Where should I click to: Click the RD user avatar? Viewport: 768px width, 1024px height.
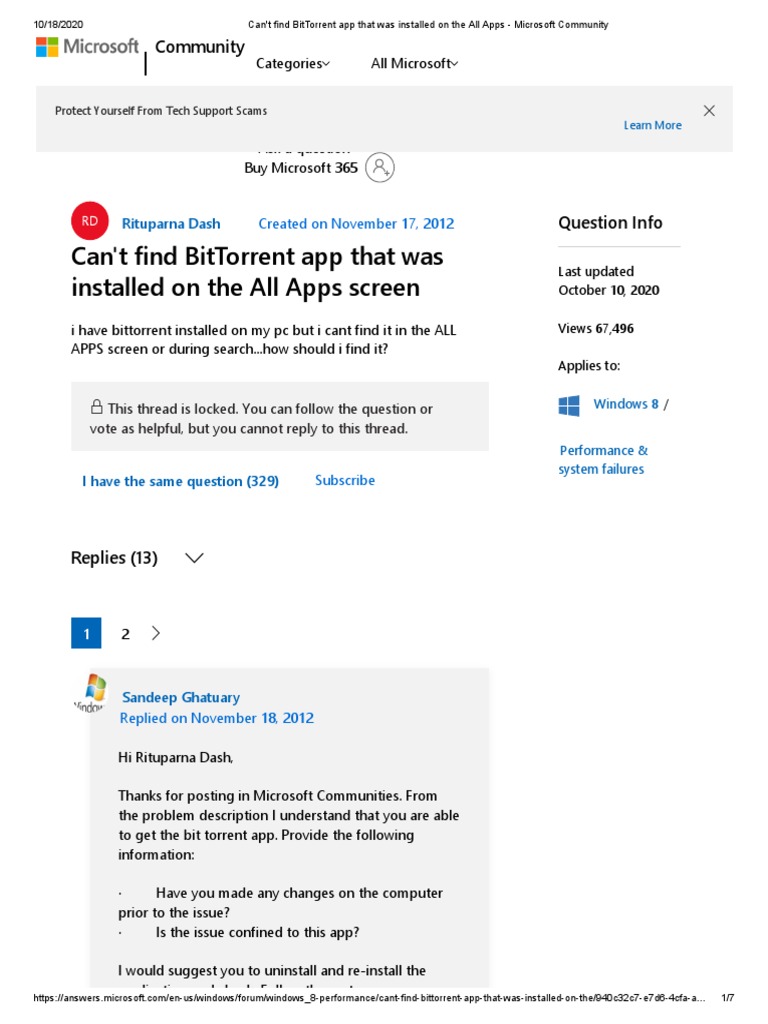(90, 222)
